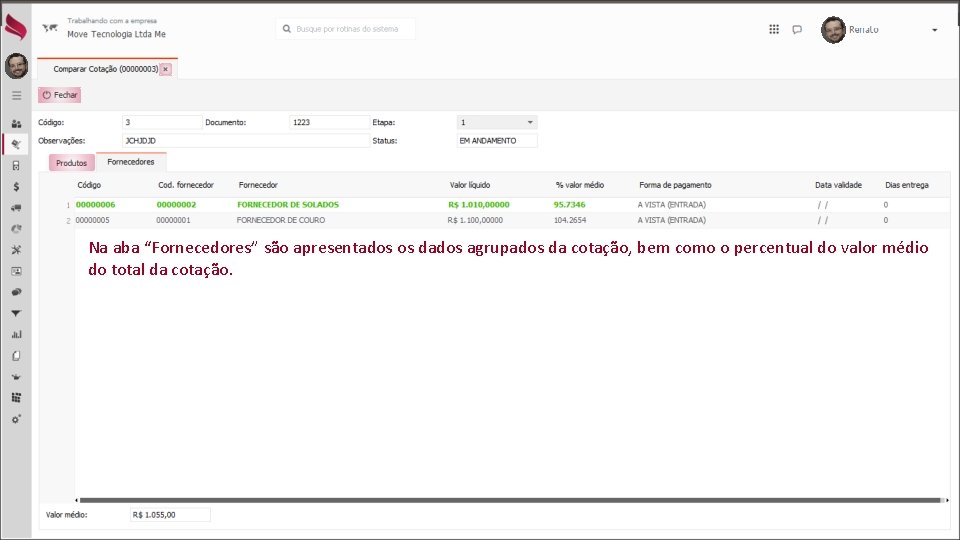Expand the Renato user menu arrow
Viewport: 960px width, 540px height.
(934, 30)
